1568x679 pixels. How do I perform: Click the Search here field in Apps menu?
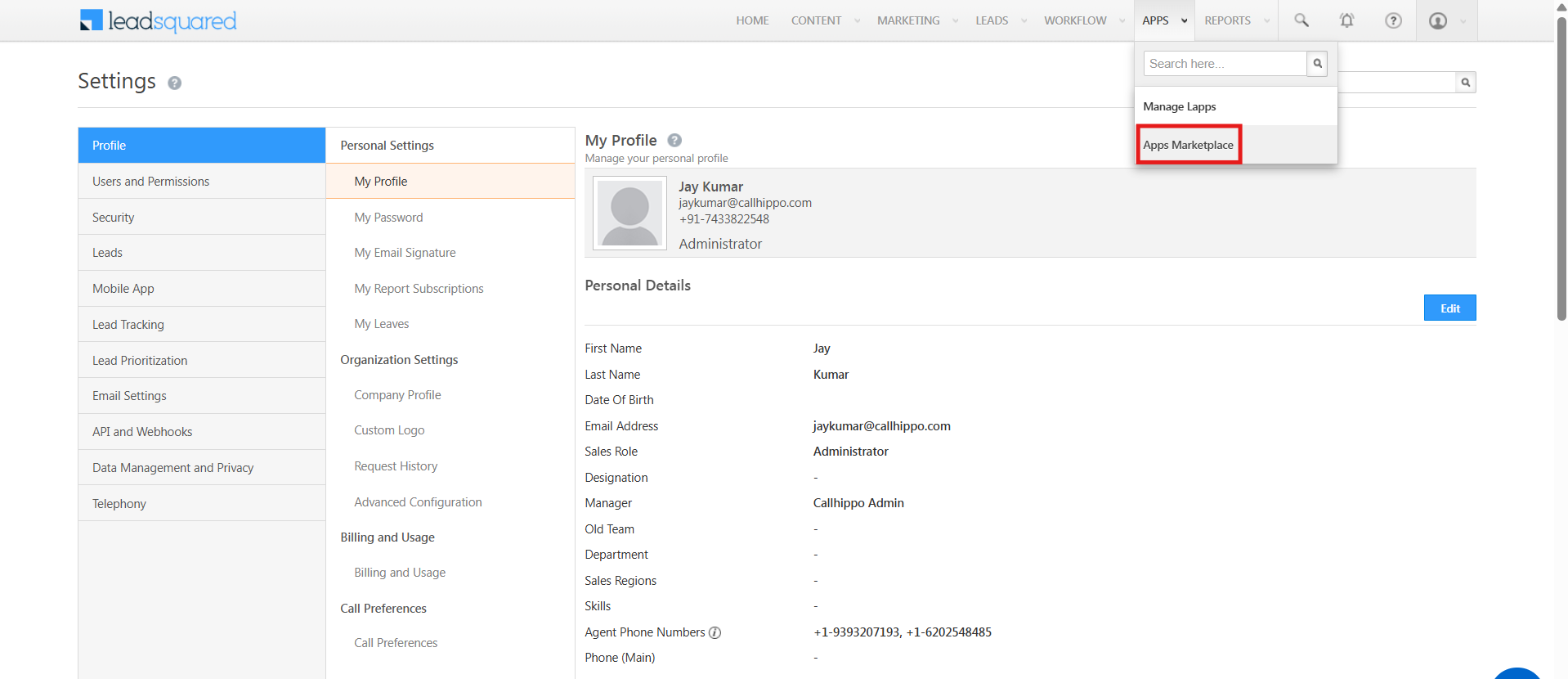[1225, 64]
